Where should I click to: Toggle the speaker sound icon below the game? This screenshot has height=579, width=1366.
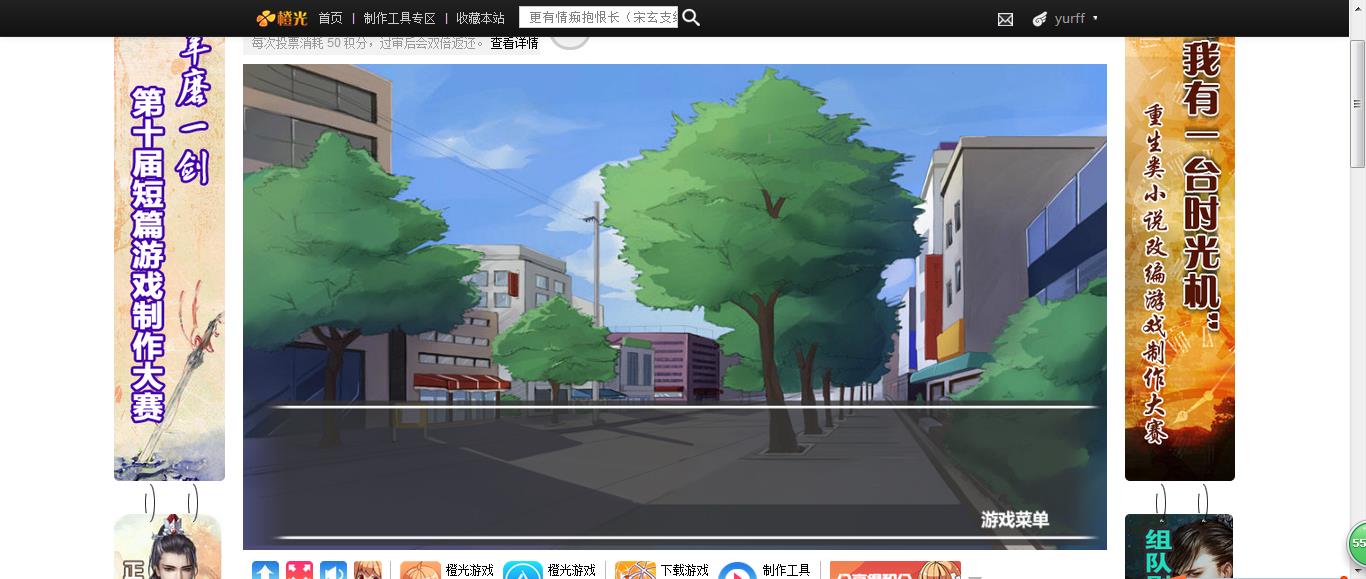[333, 571]
